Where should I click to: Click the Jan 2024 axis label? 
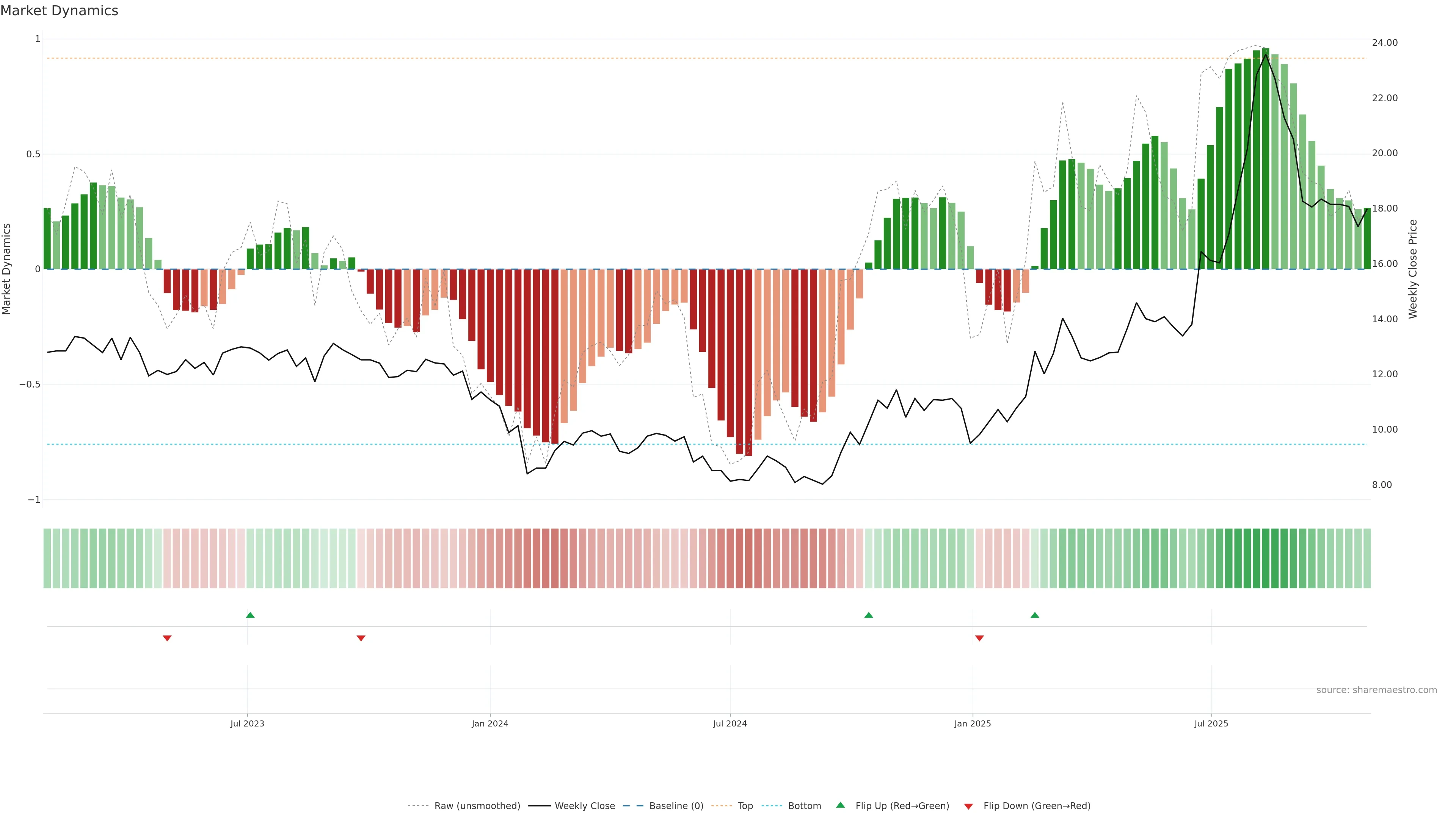(490, 723)
